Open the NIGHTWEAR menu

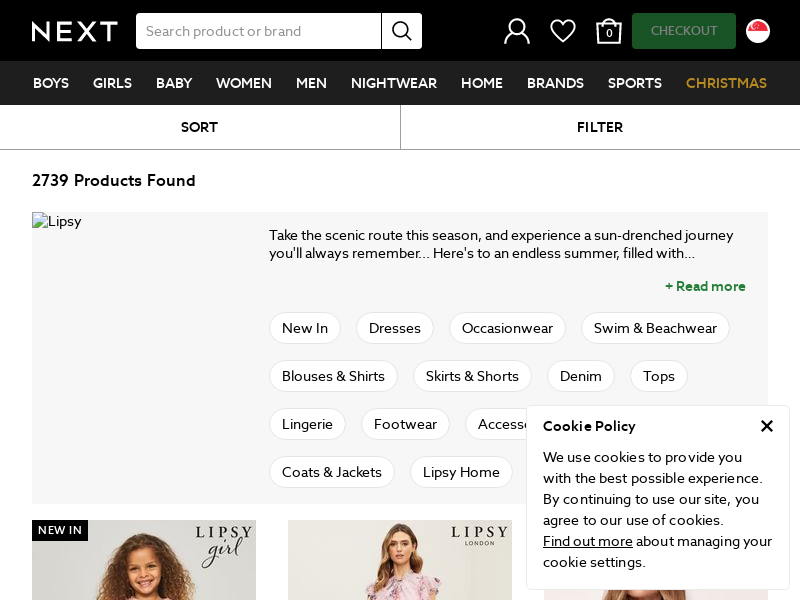(x=394, y=83)
